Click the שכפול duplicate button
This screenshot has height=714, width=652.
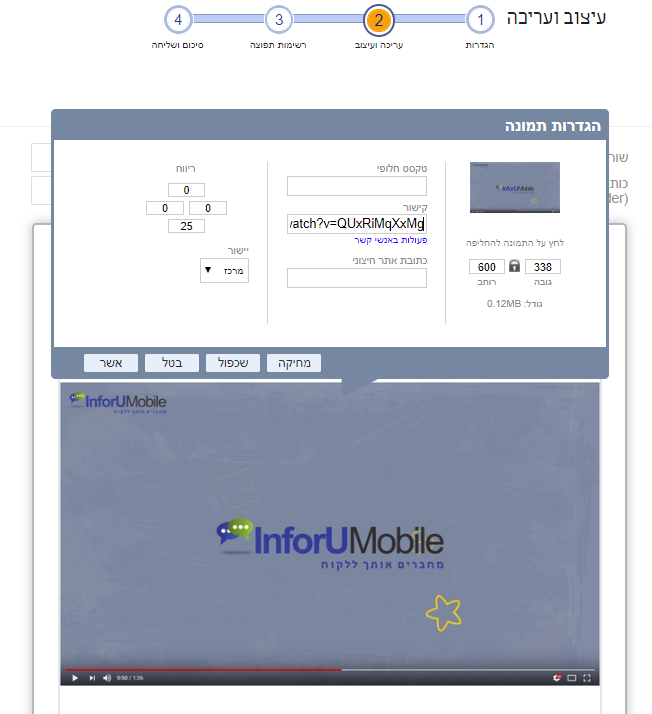click(233, 363)
